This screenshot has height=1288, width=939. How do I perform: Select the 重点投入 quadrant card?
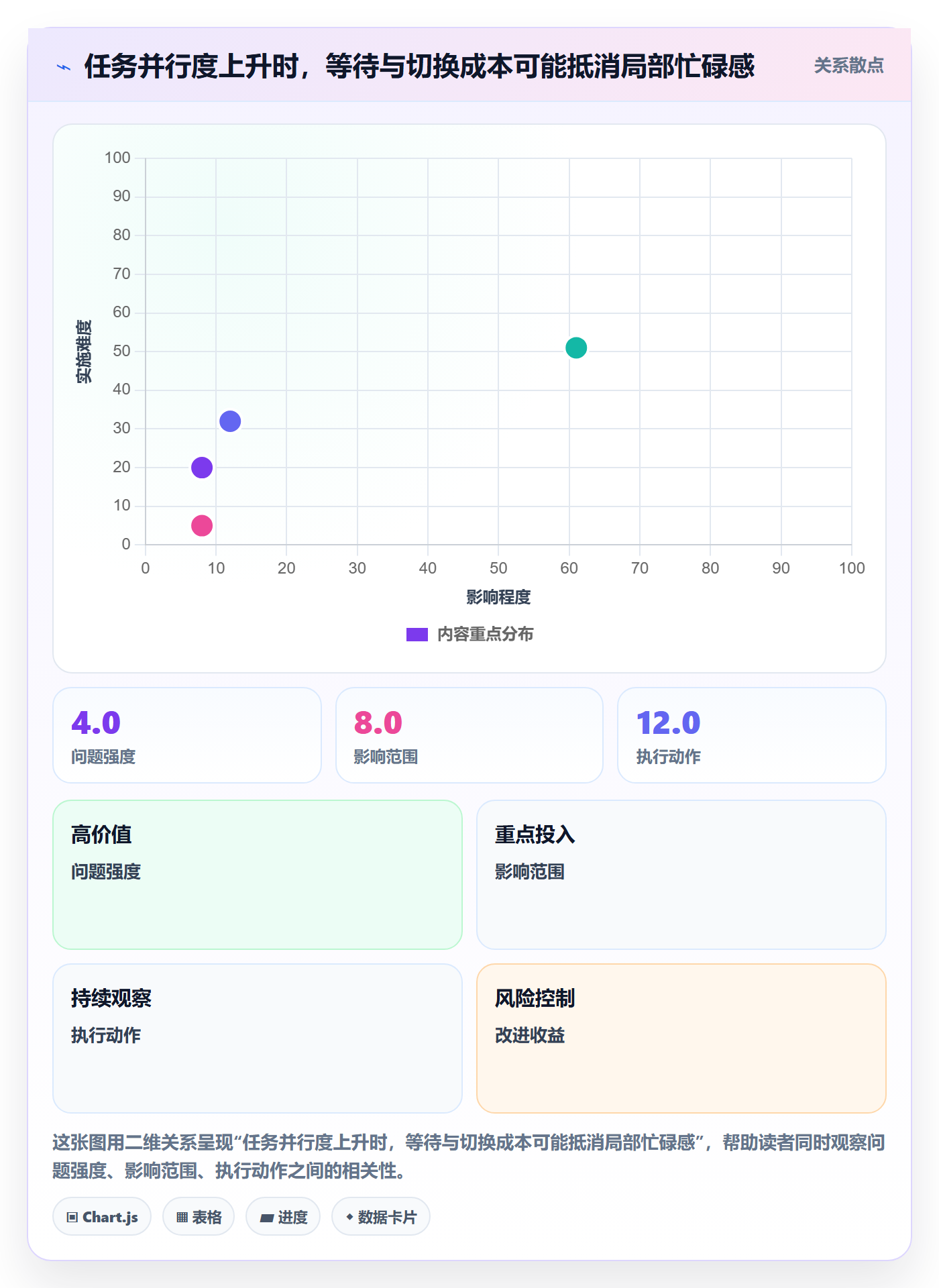tap(681, 875)
